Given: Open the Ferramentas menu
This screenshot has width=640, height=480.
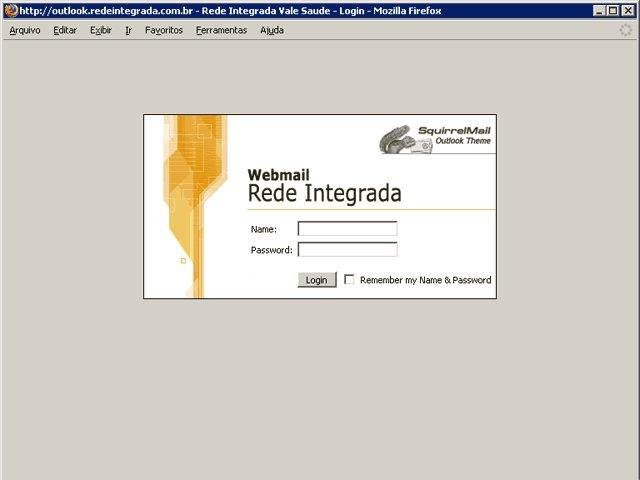Looking at the screenshot, I should (x=221, y=30).
